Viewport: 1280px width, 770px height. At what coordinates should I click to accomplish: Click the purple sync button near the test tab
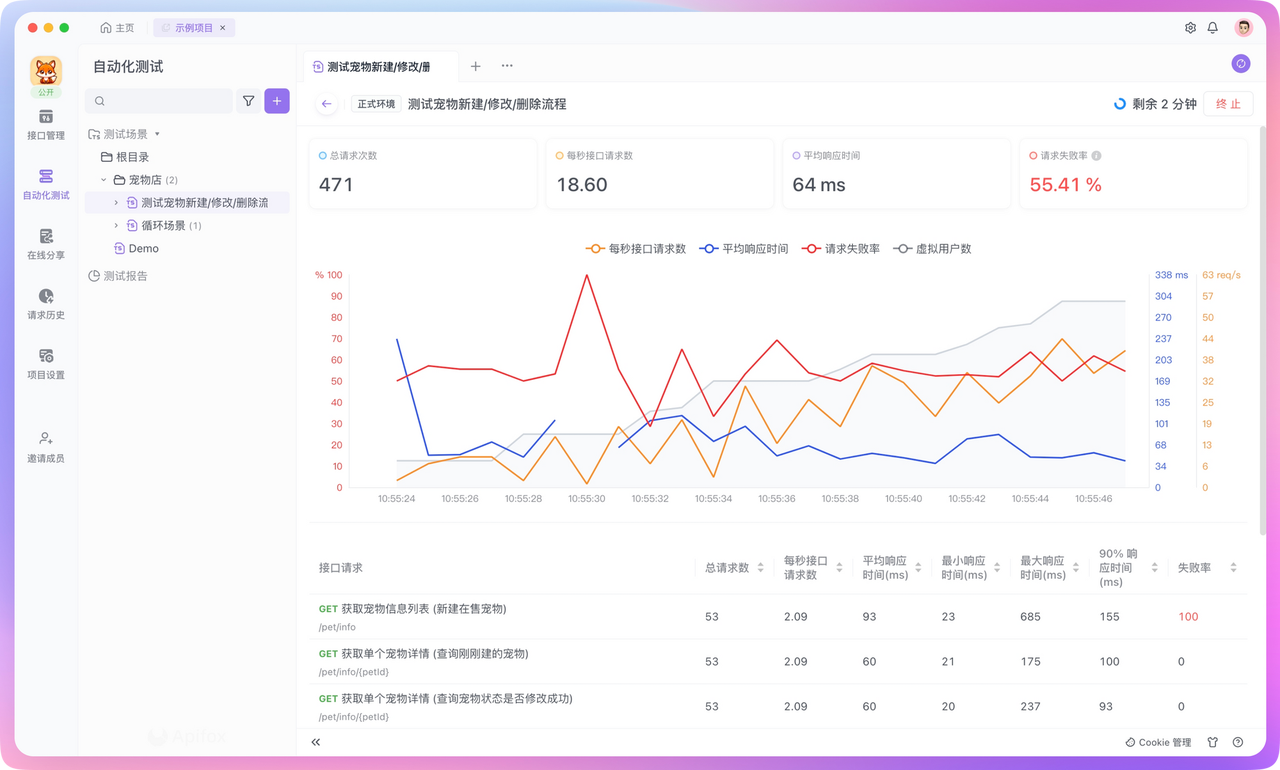1240,63
